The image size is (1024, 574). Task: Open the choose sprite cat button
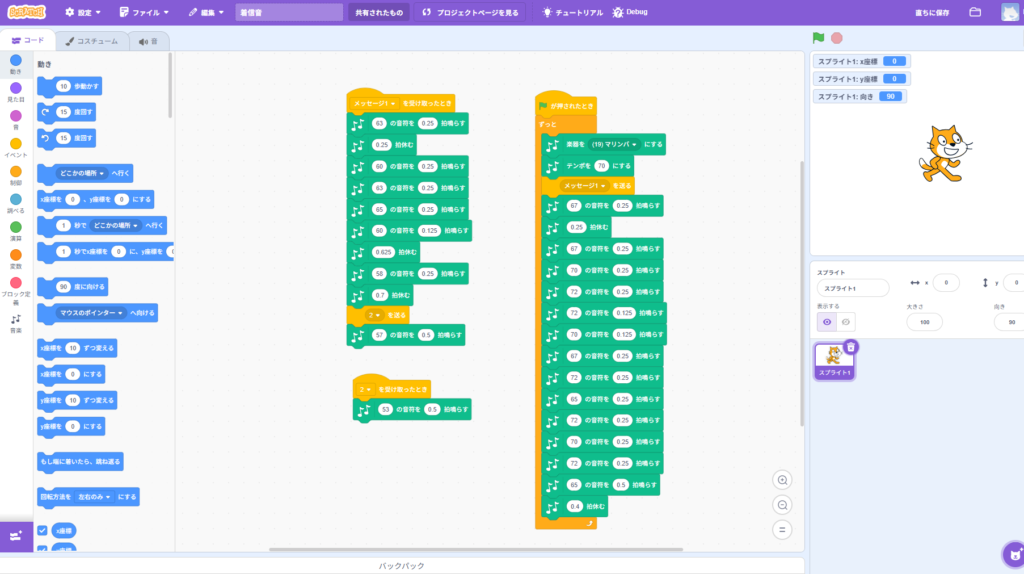1014,555
